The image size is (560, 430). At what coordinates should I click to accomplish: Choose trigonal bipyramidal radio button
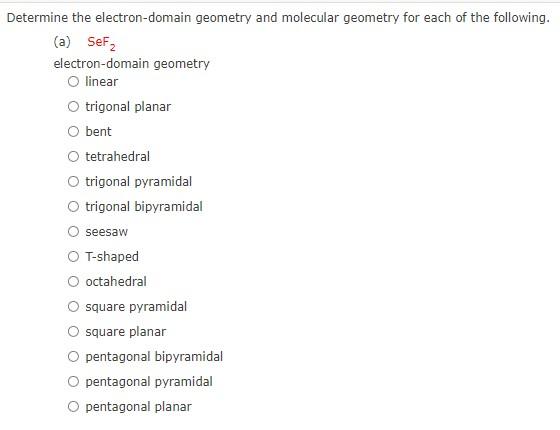[x=73, y=206]
